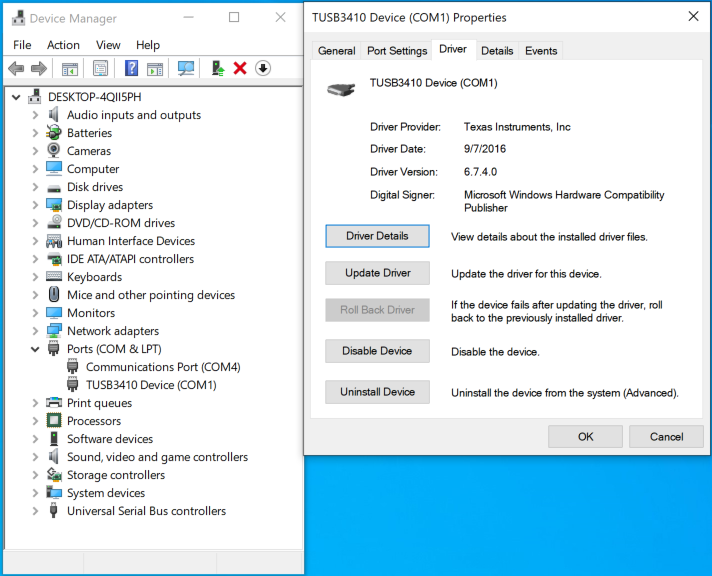712x576 pixels.
Task: Click the Storage controllers icon
Action: [54, 475]
